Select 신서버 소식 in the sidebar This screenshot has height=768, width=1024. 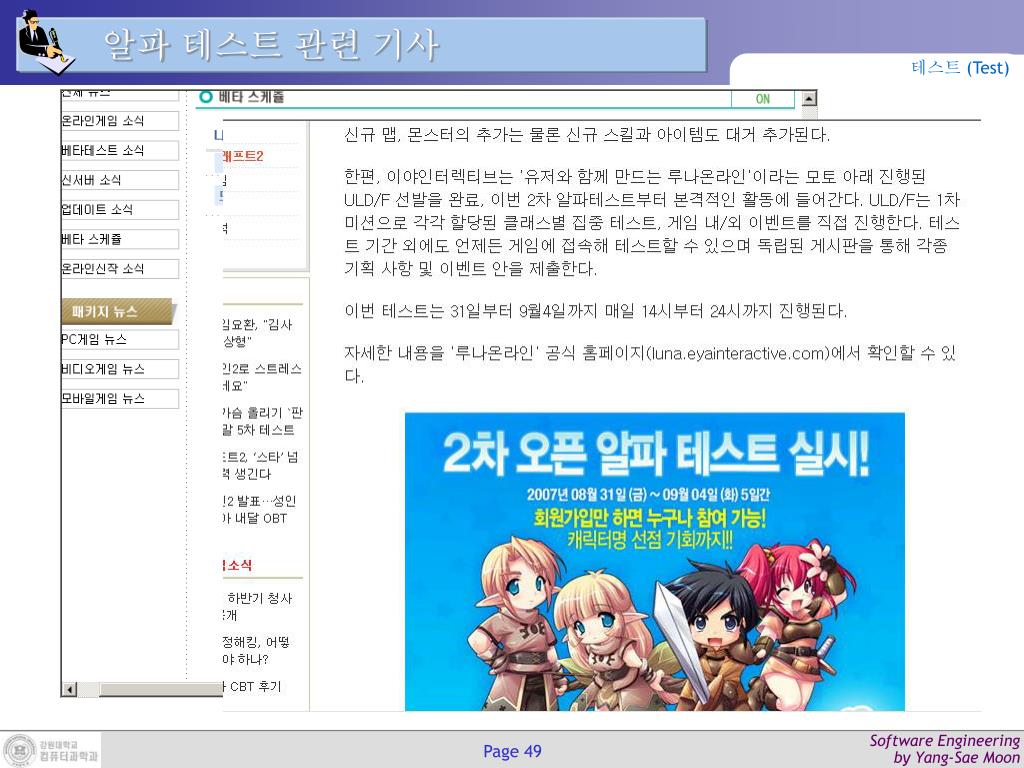(x=120, y=180)
